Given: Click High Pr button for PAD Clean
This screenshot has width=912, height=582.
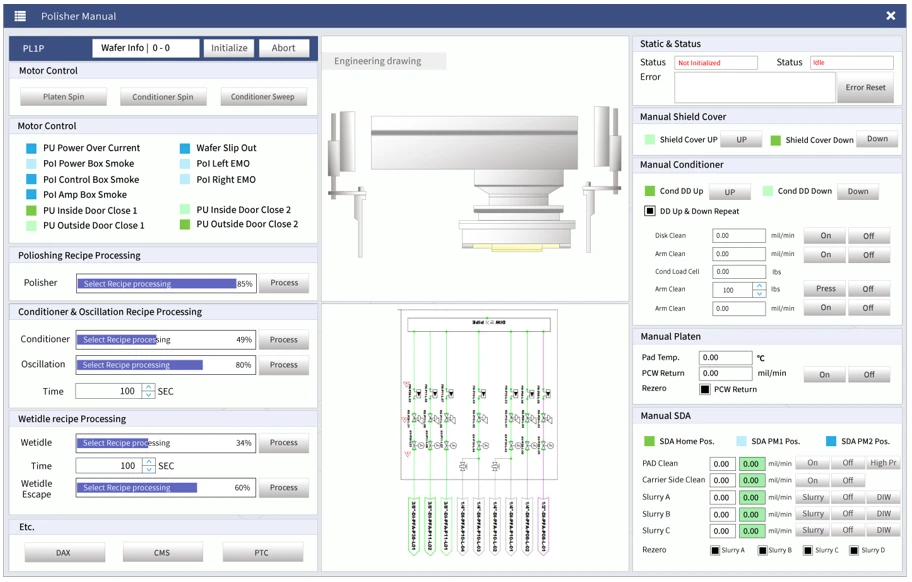Looking at the screenshot, I should [883, 463].
